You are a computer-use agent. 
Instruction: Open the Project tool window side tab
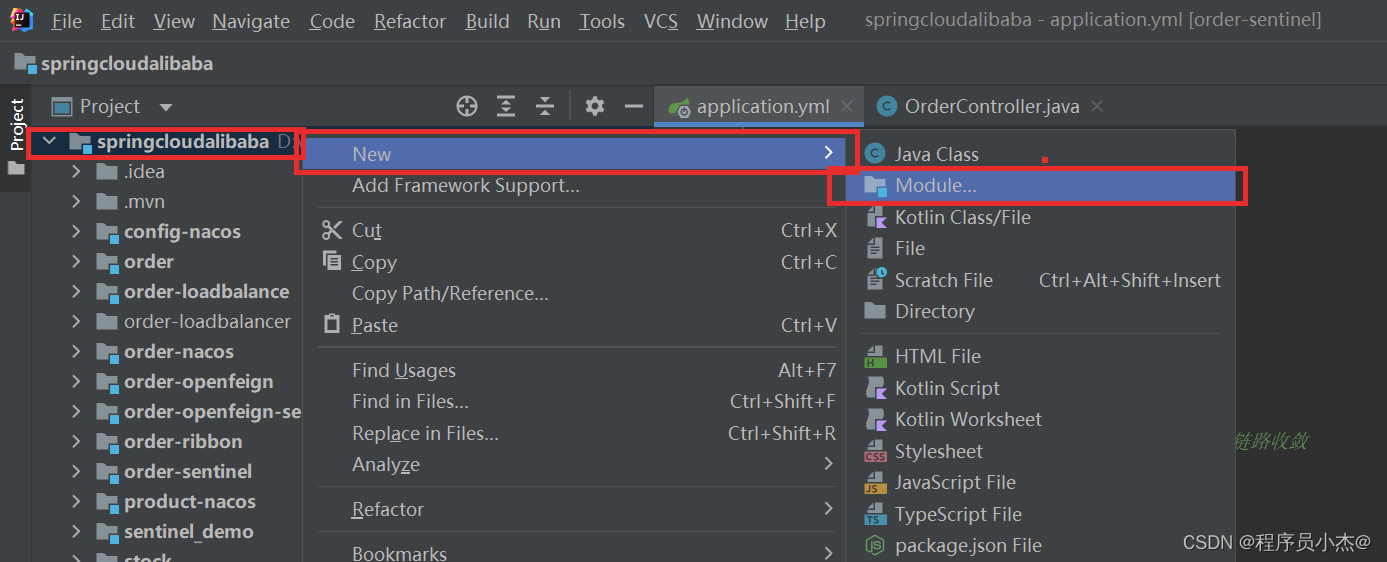[x=16, y=125]
